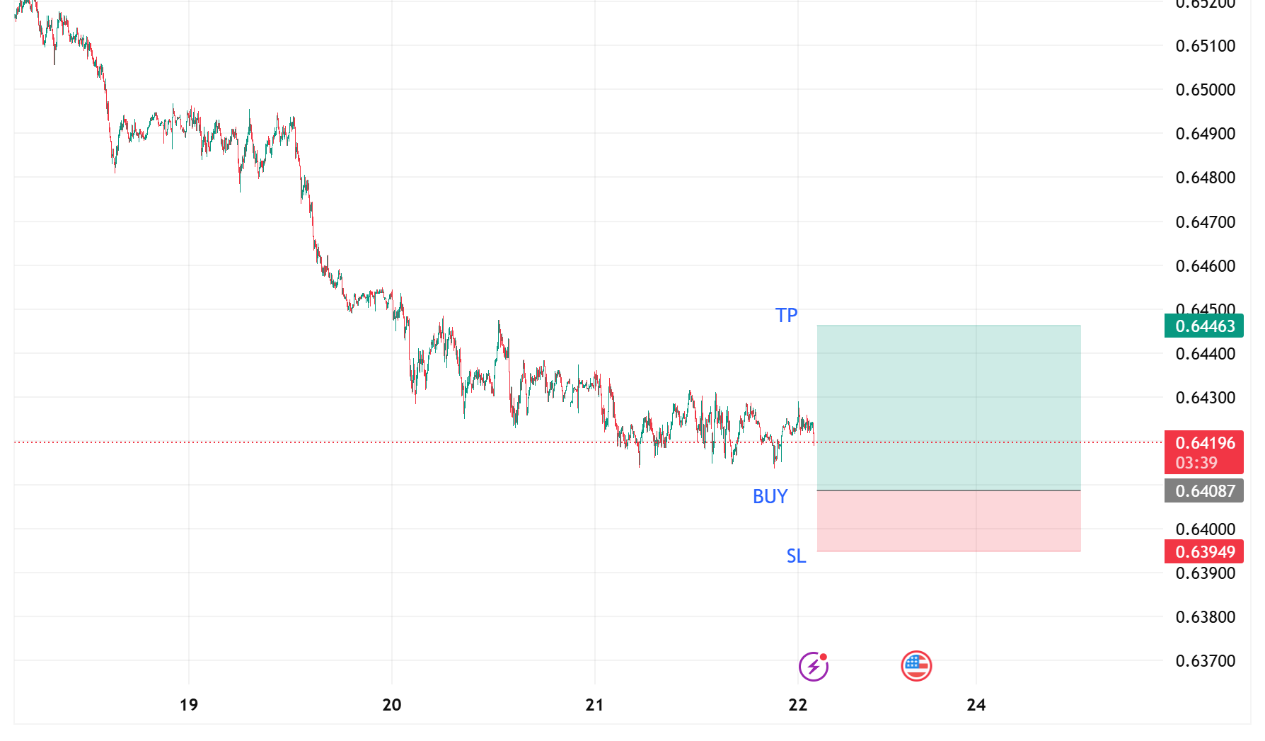Click the red stop-loss zone

(x=948, y=521)
